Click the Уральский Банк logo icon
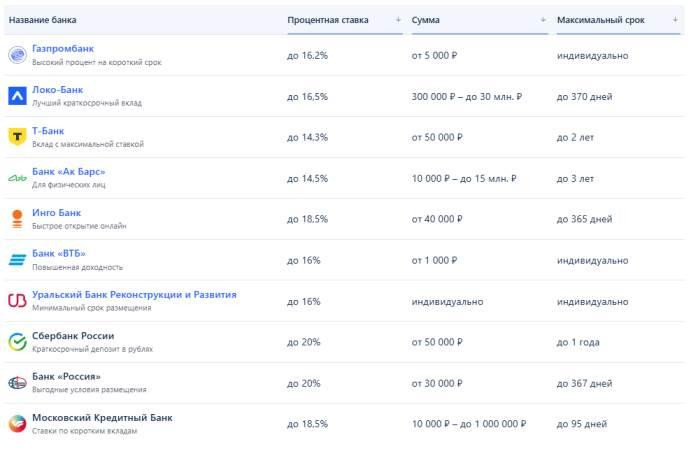The image size is (691, 451). (x=17, y=301)
